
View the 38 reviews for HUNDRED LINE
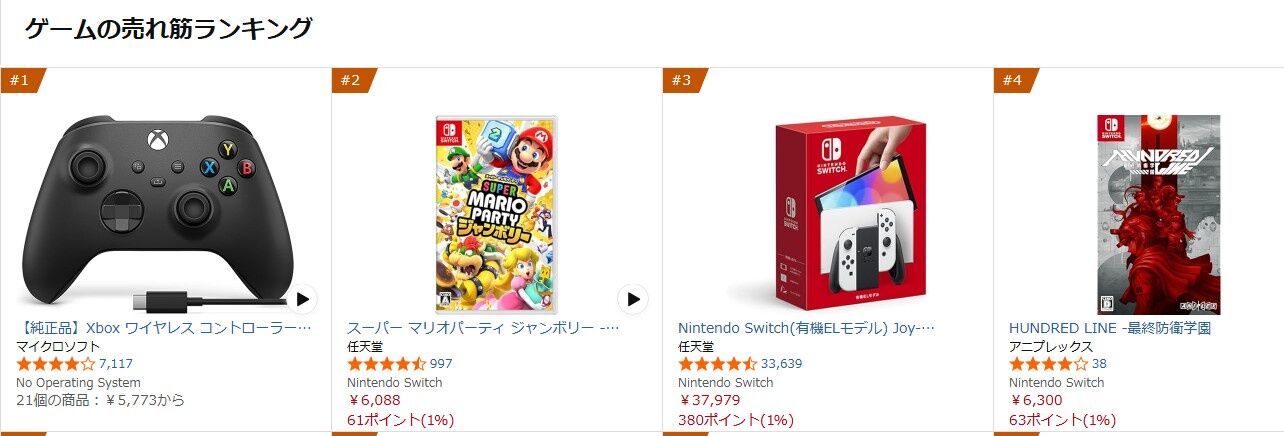(1099, 364)
